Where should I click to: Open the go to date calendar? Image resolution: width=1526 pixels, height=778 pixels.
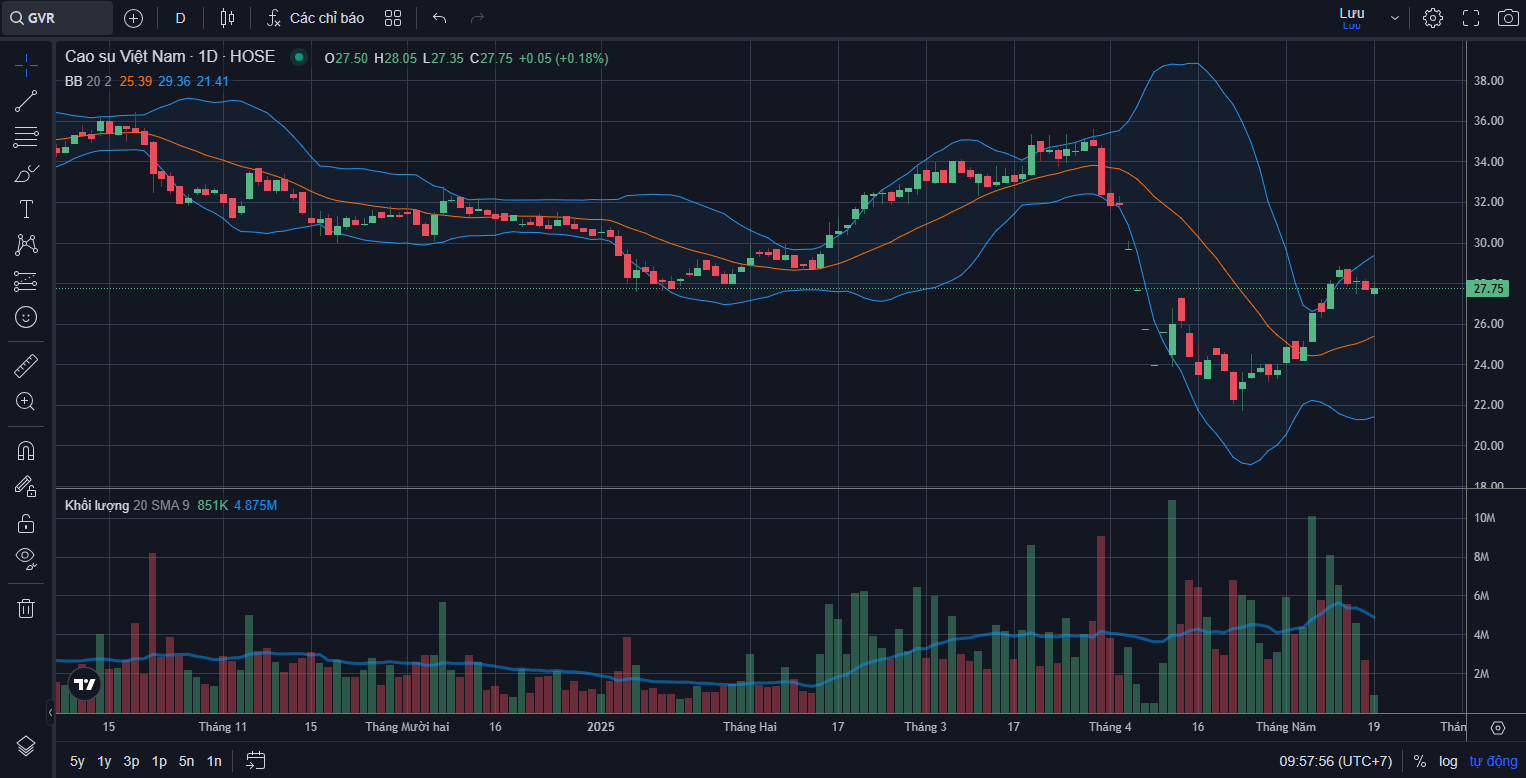click(x=256, y=761)
